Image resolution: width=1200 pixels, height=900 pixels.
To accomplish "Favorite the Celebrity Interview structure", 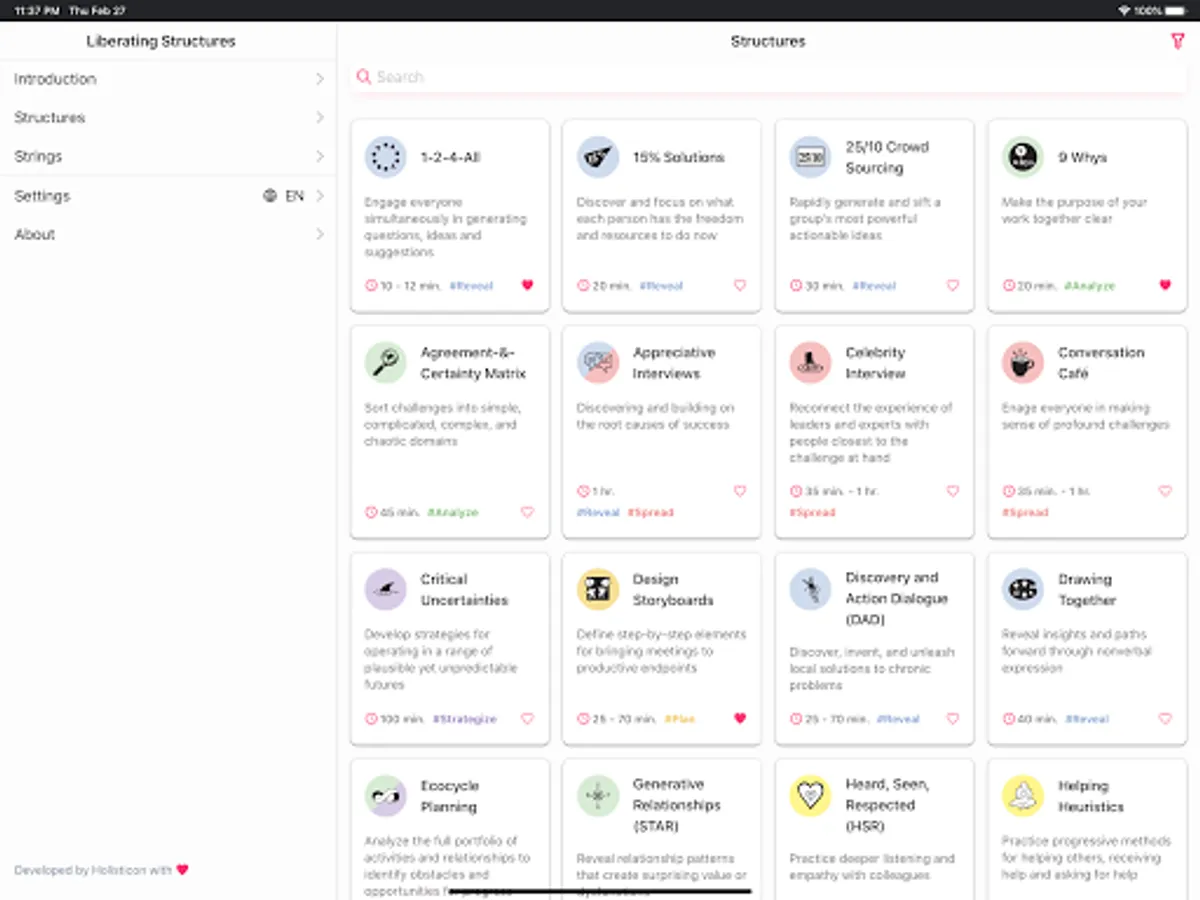I will (x=952, y=491).
